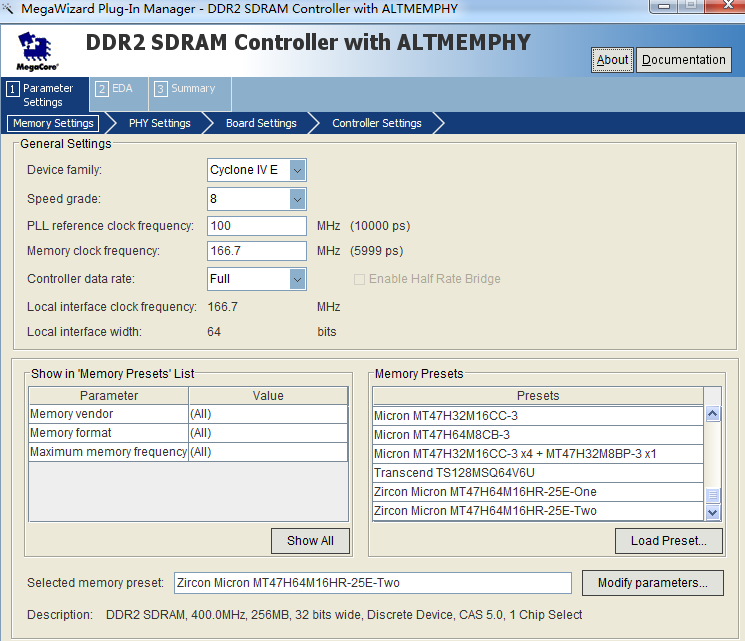Select preset Micron MT47H32M16CC-3

[x=538, y=416]
